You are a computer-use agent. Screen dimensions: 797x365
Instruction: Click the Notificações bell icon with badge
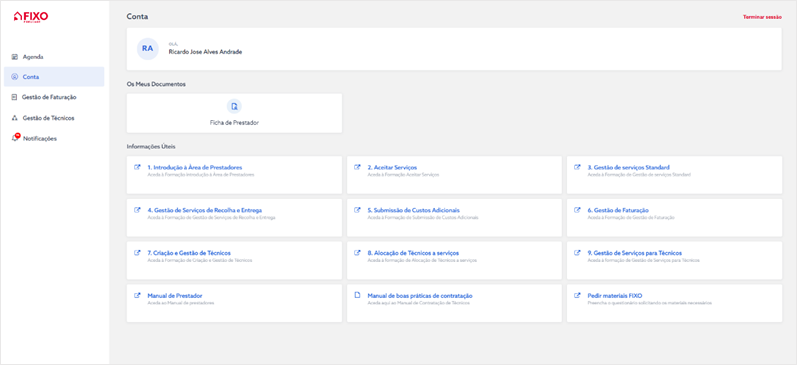pyautogui.click(x=15, y=138)
